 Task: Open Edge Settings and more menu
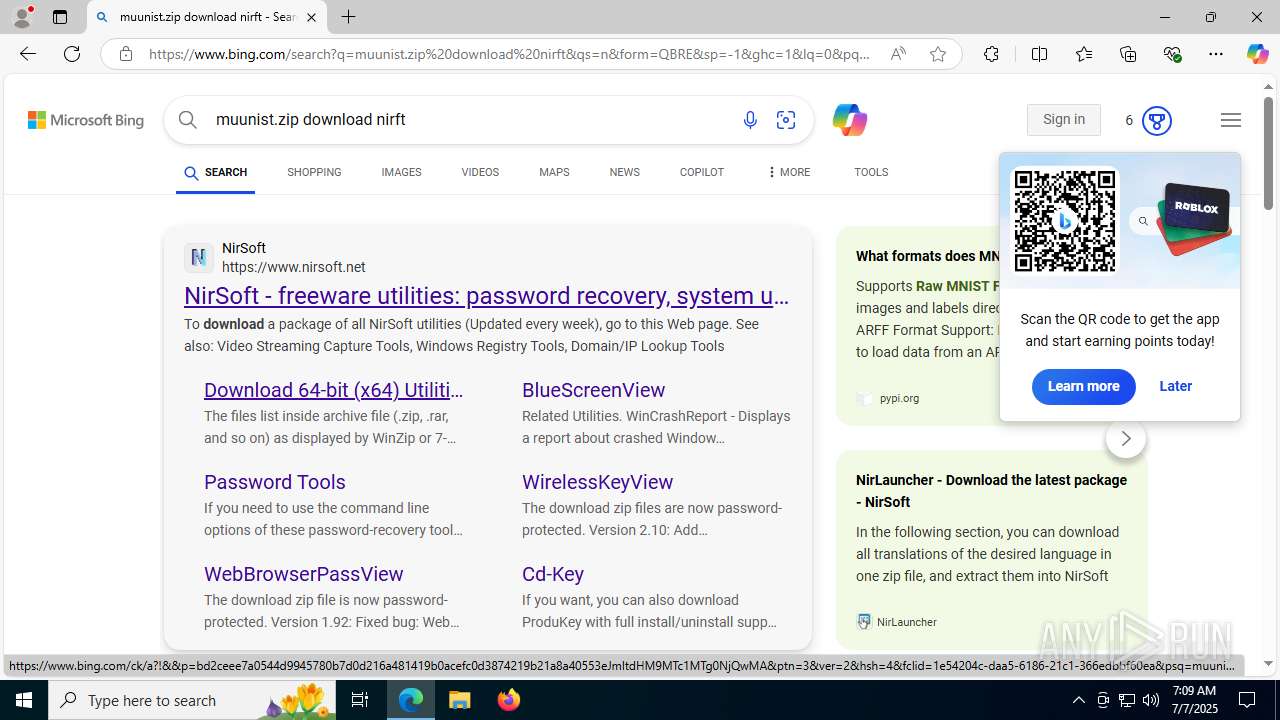point(1216,54)
